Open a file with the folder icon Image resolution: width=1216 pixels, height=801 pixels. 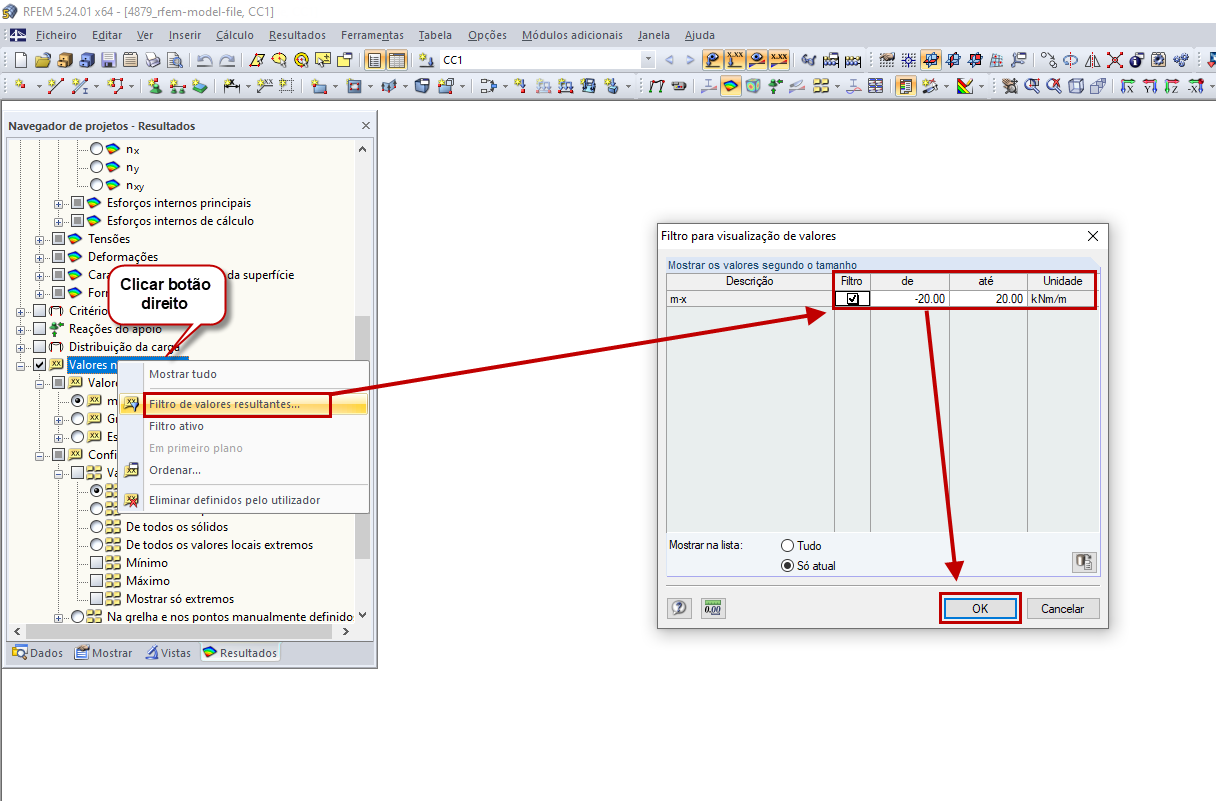43,60
